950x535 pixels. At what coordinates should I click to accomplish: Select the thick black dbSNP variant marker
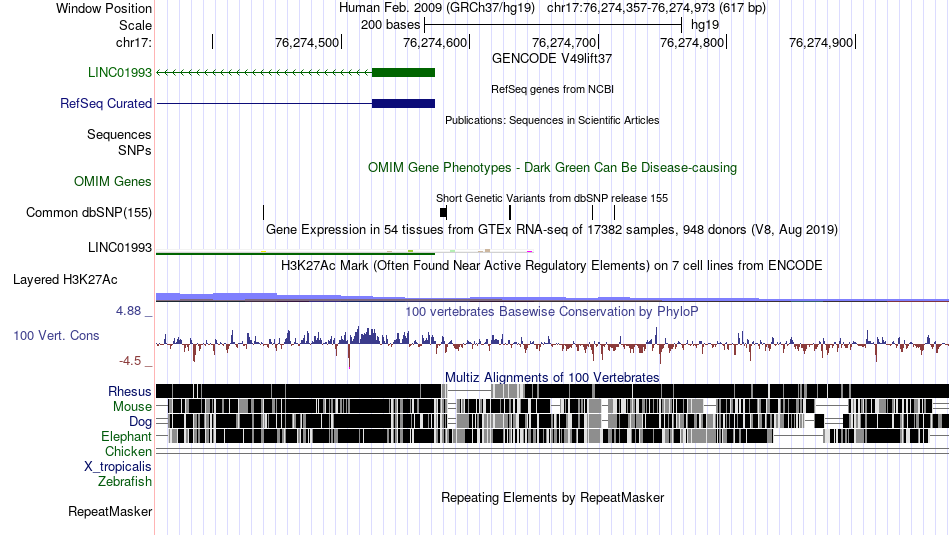pyautogui.click(x=443, y=212)
